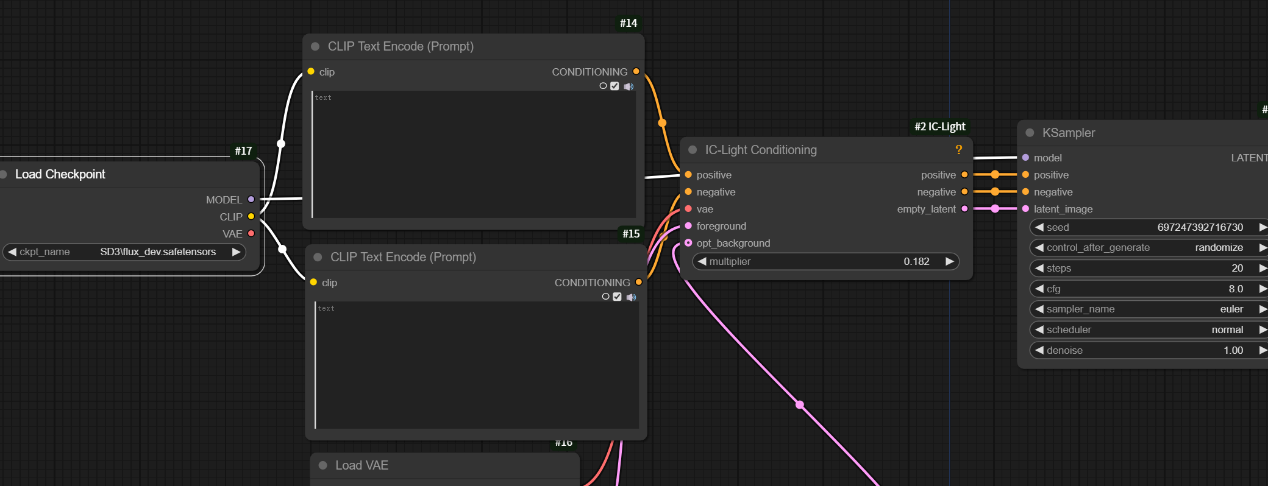The width and height of the screenshot is (1268, 486).
Task: Click the model input port on KSampler
Action: (x=1026, y=158)
